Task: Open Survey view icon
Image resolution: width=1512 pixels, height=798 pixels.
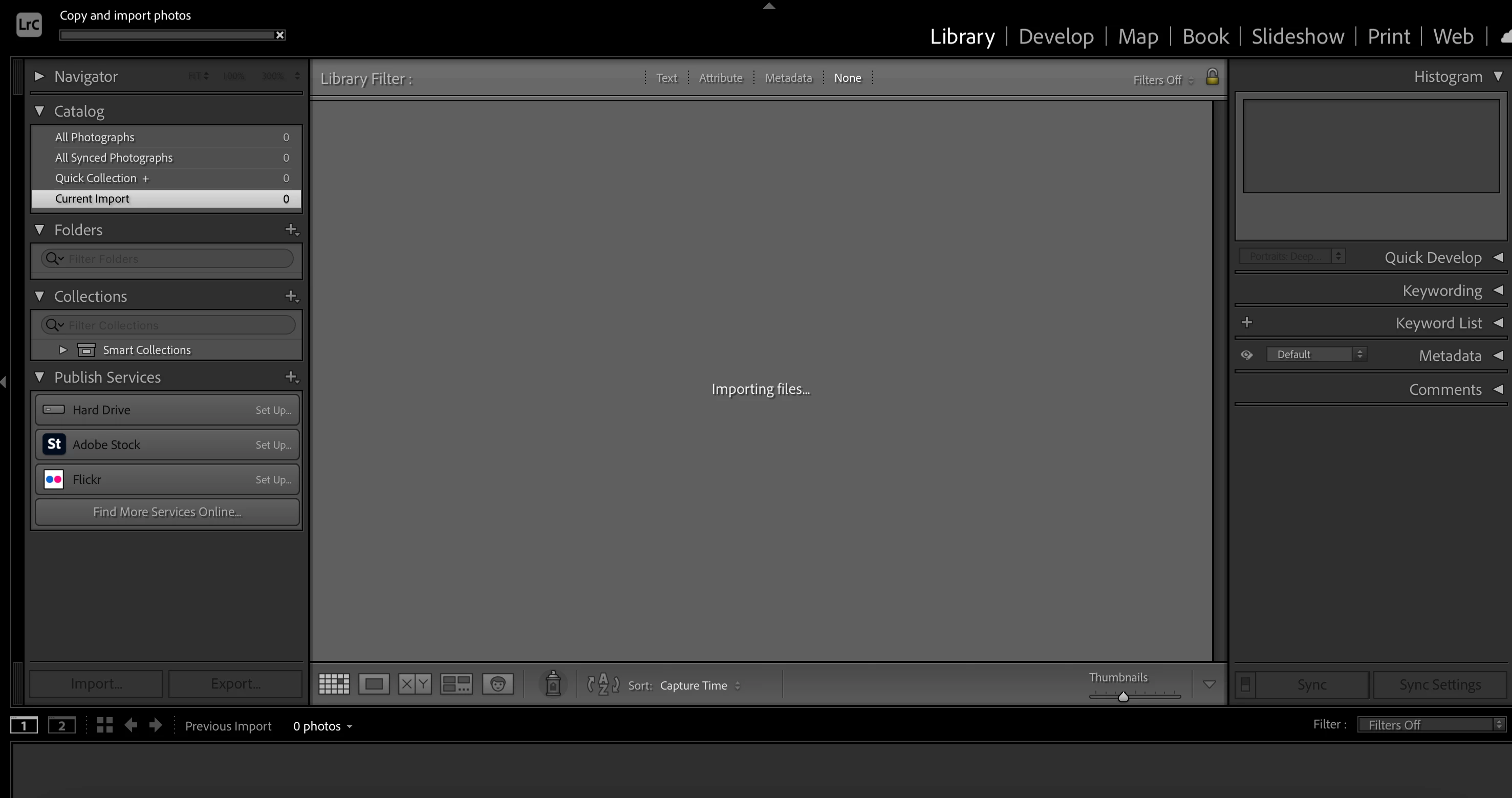Action: 456,684
